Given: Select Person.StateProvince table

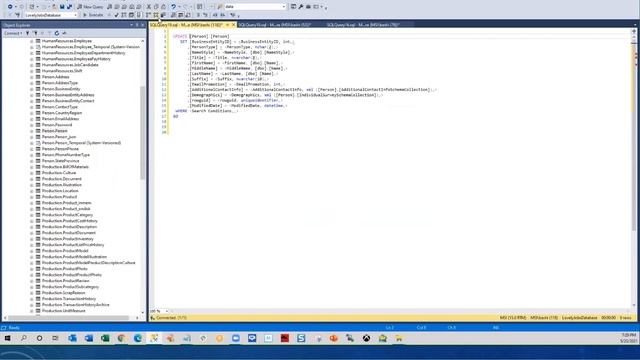Looking at the screenshot, I should pyautogui.click(x=61, y=160).
